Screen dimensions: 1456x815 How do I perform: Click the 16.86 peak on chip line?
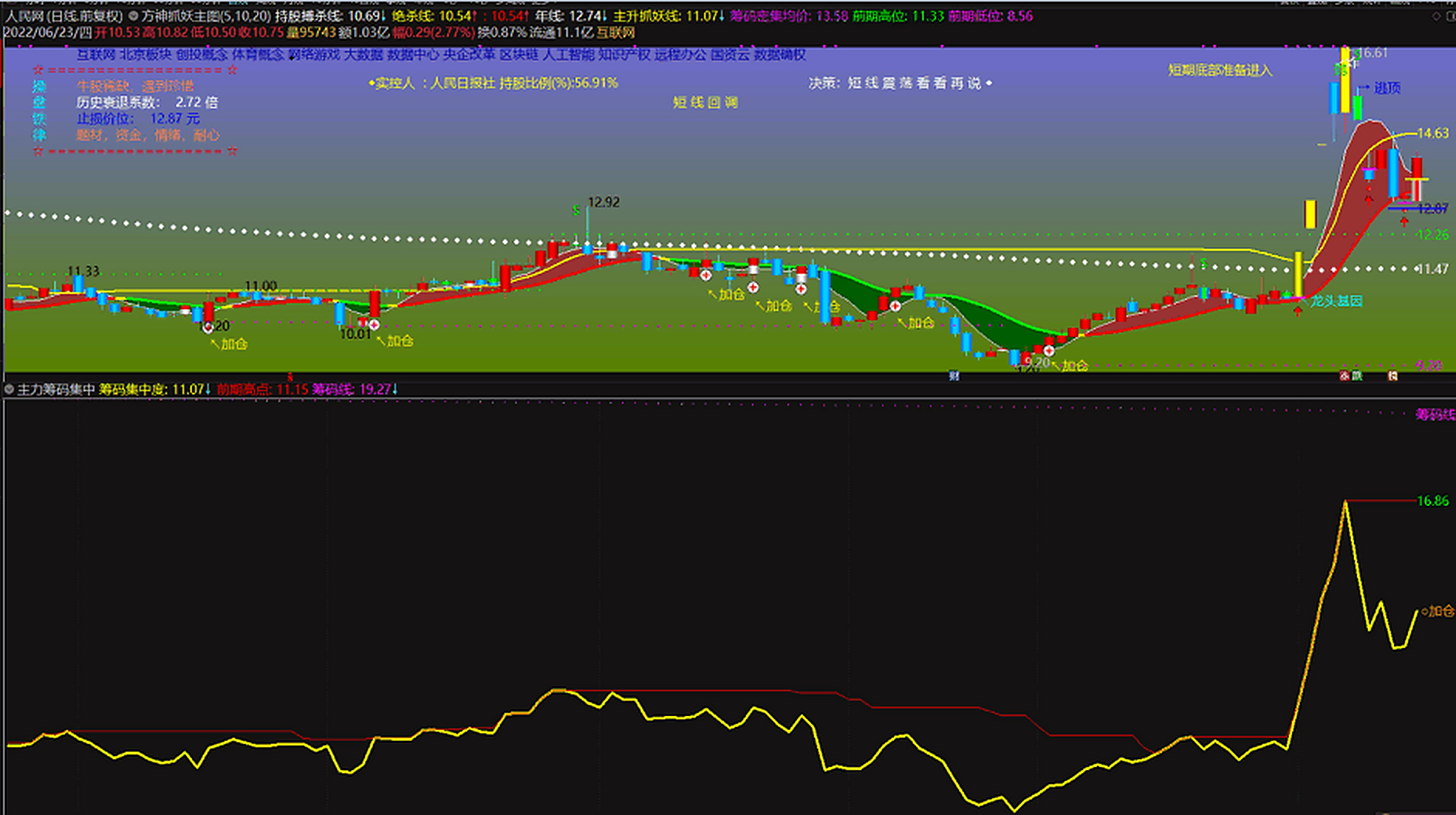1345,502
